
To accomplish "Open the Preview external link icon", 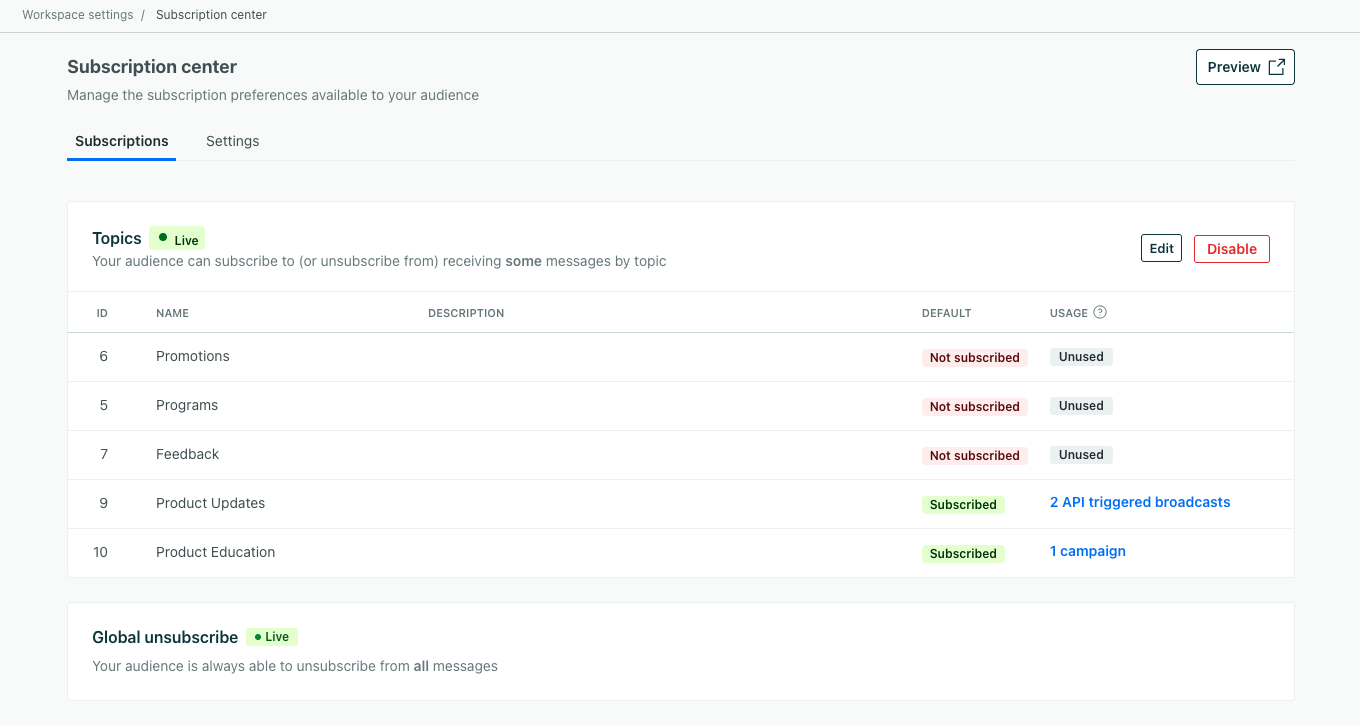I will 1276,66.
